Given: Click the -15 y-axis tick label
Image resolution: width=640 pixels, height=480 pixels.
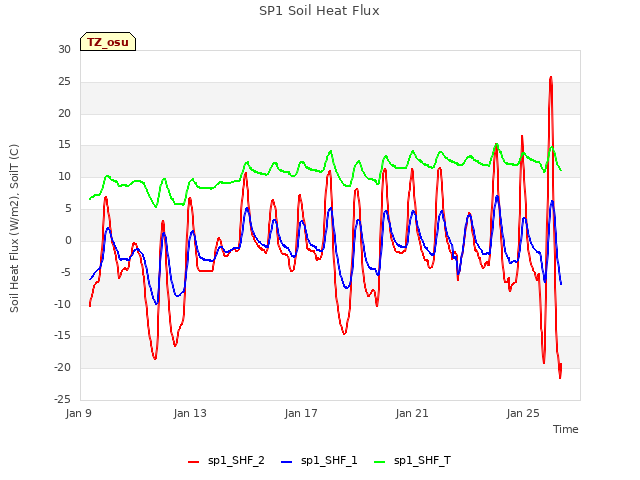Looking at the screenshot, I should pos(63,336).
